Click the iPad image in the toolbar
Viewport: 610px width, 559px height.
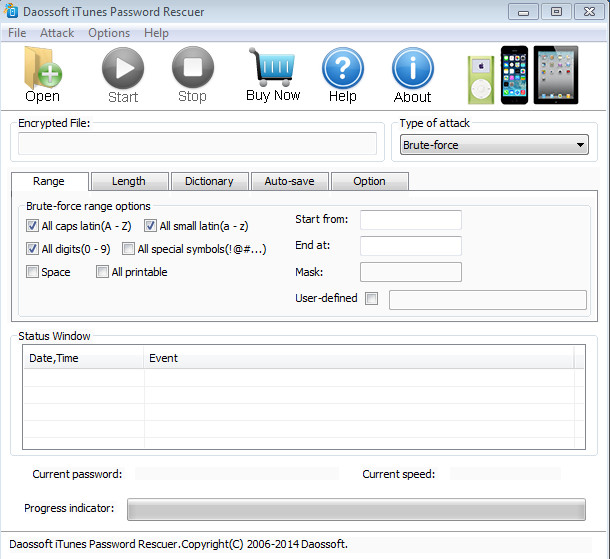[556, 75]
